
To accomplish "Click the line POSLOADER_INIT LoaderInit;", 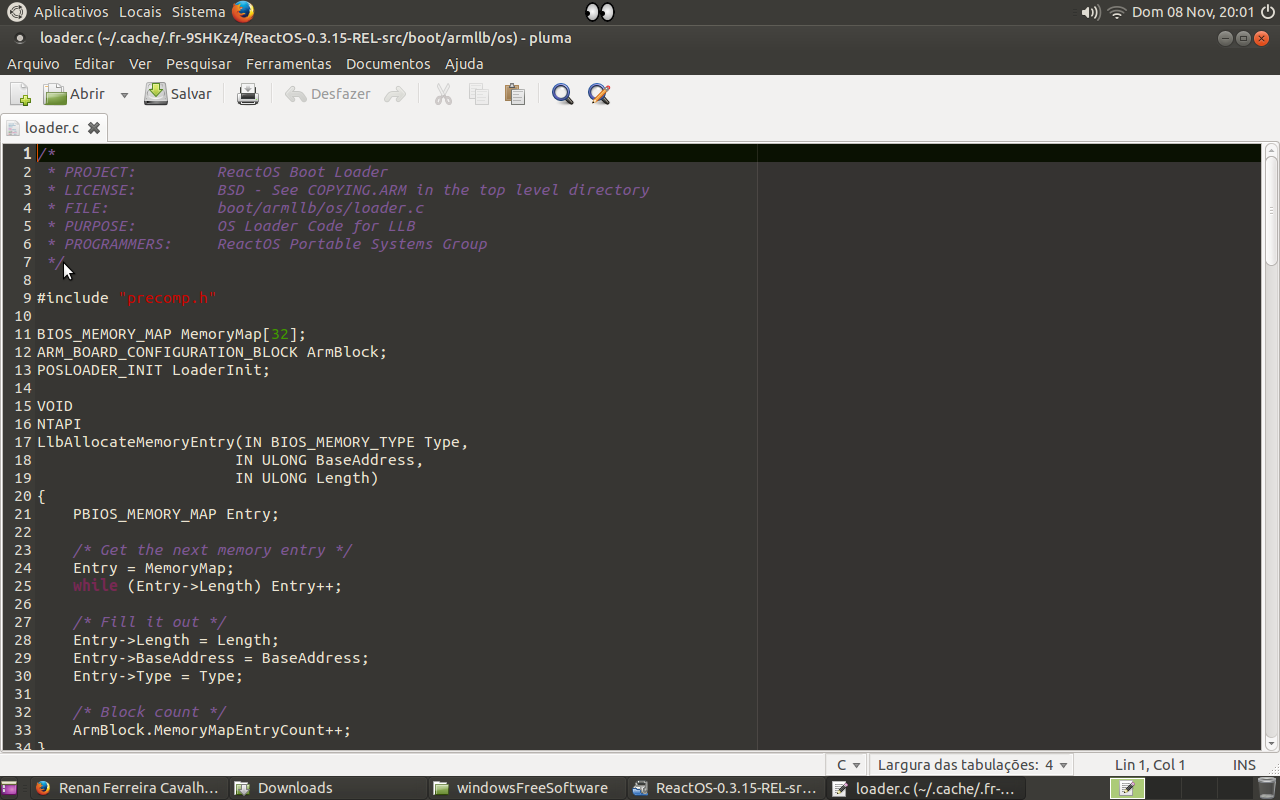I will 153,370.
